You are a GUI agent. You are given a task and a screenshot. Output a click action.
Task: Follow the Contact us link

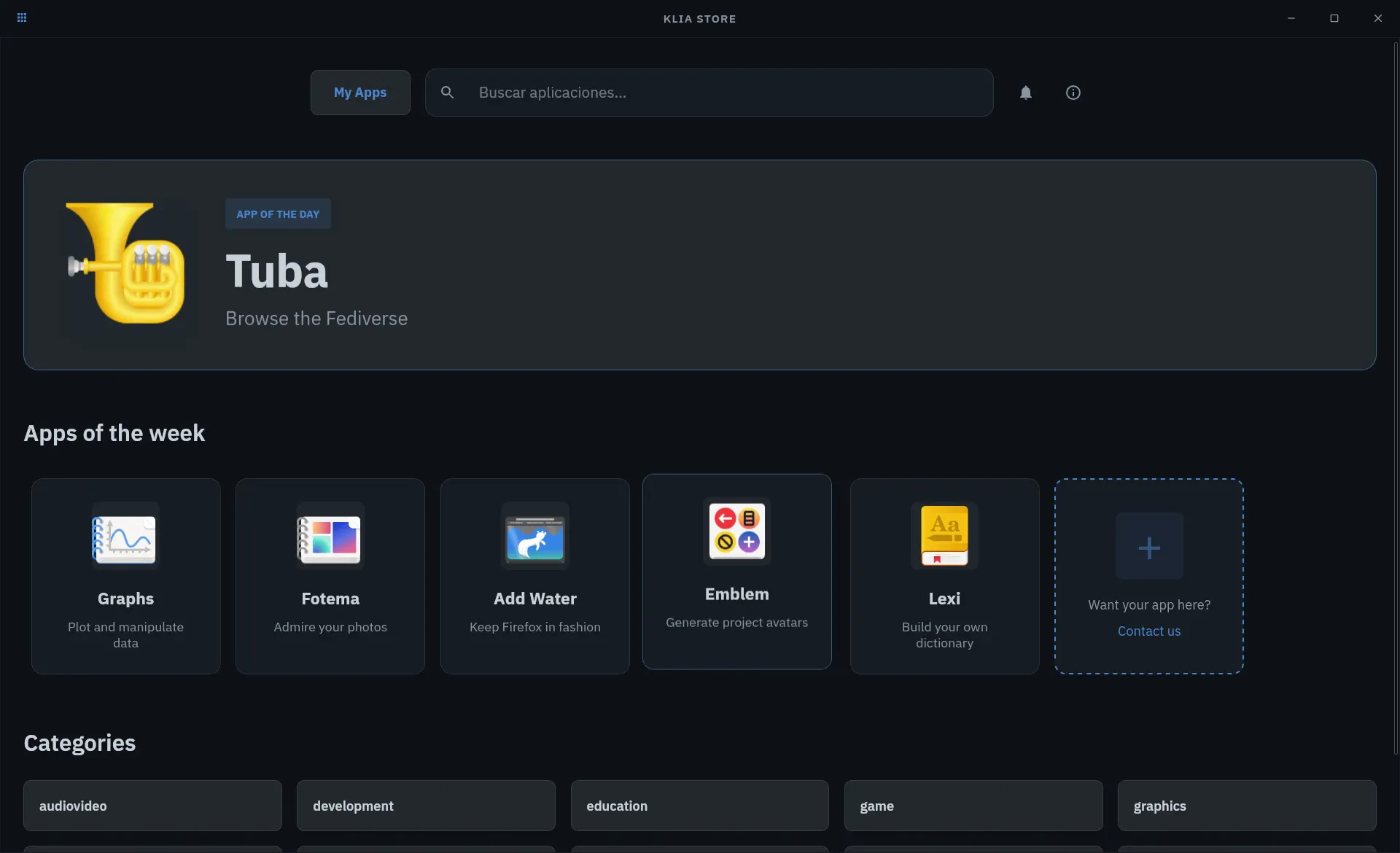(1149, 631)
